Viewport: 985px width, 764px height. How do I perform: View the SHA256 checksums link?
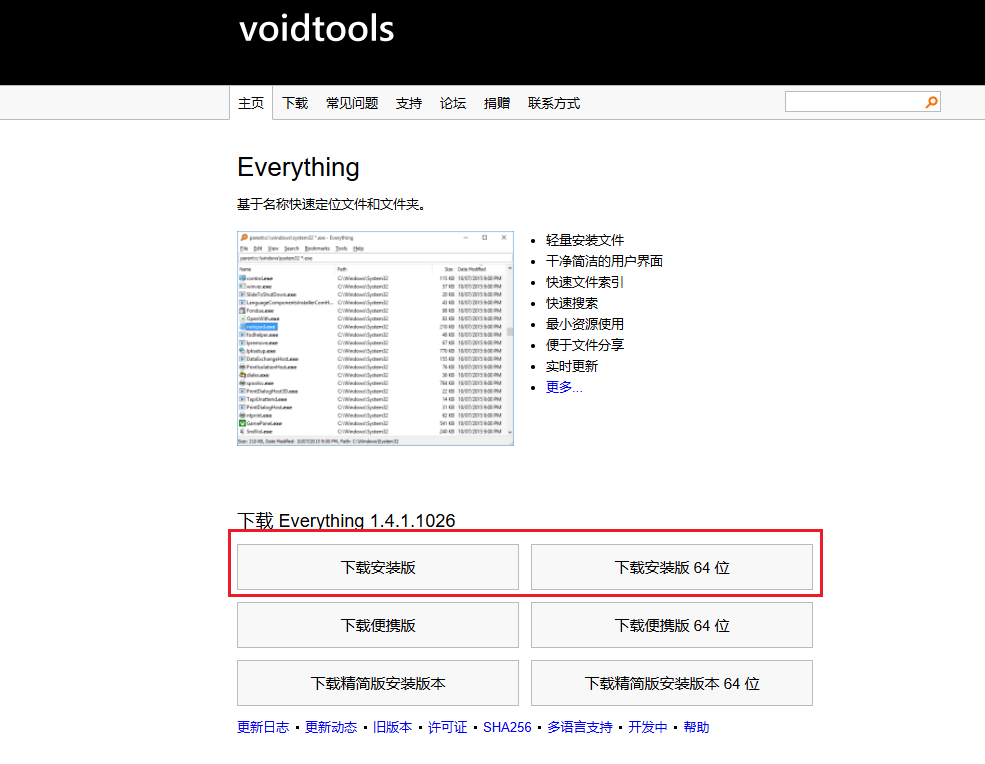click(x=507, y=727)
